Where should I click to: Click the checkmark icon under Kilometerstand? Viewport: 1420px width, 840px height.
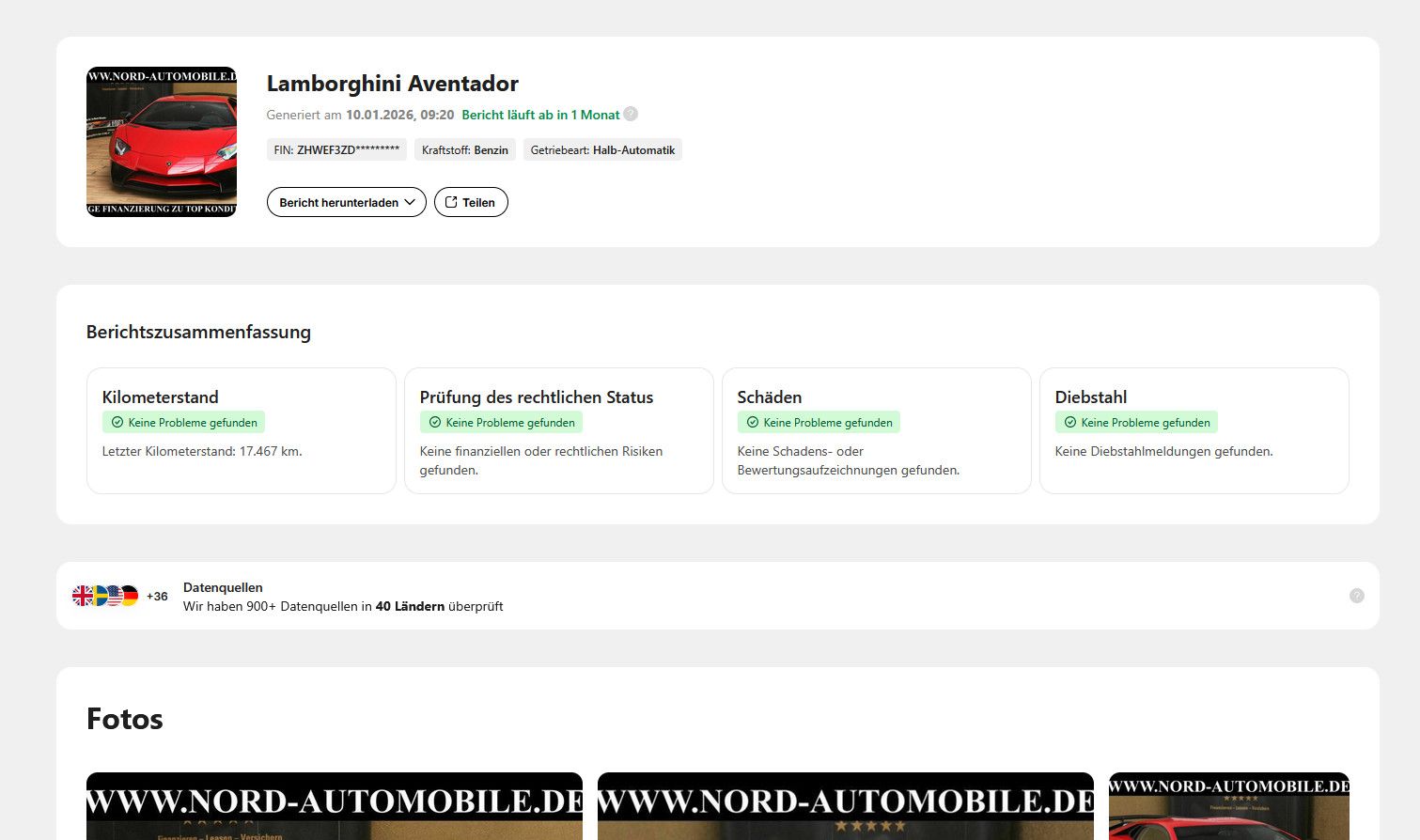117,423
